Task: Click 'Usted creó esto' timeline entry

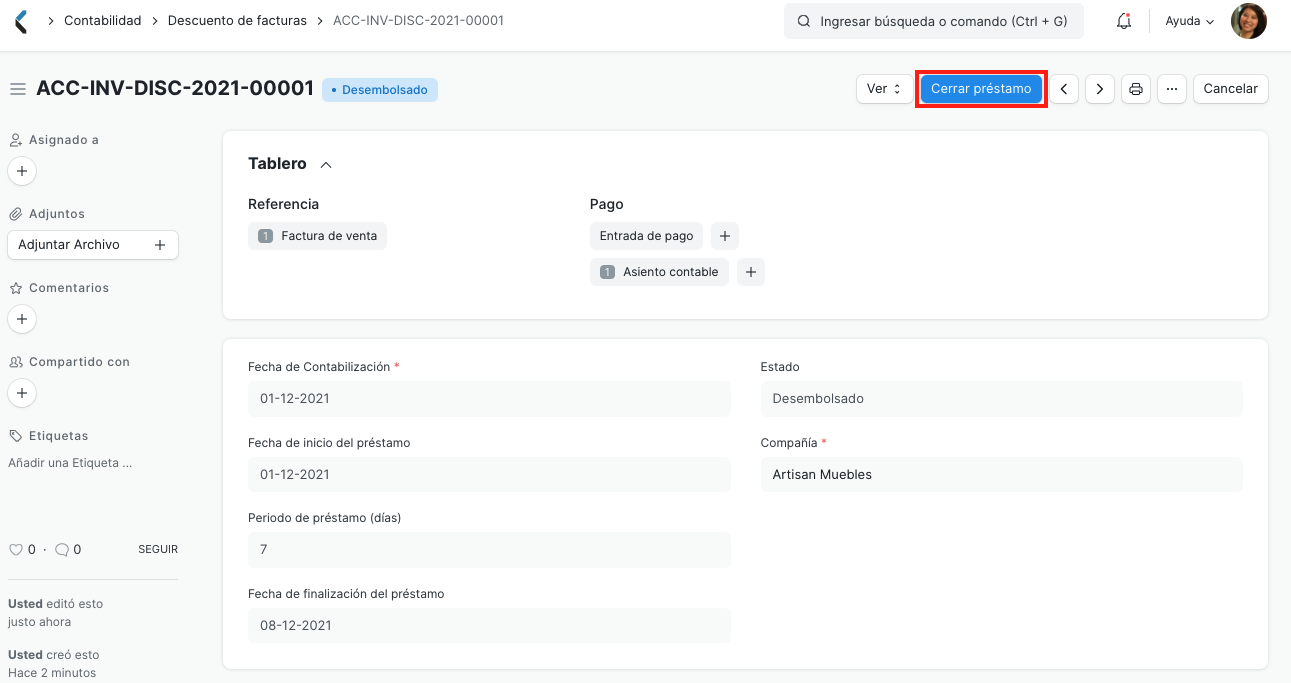Action: pos(55,664)
